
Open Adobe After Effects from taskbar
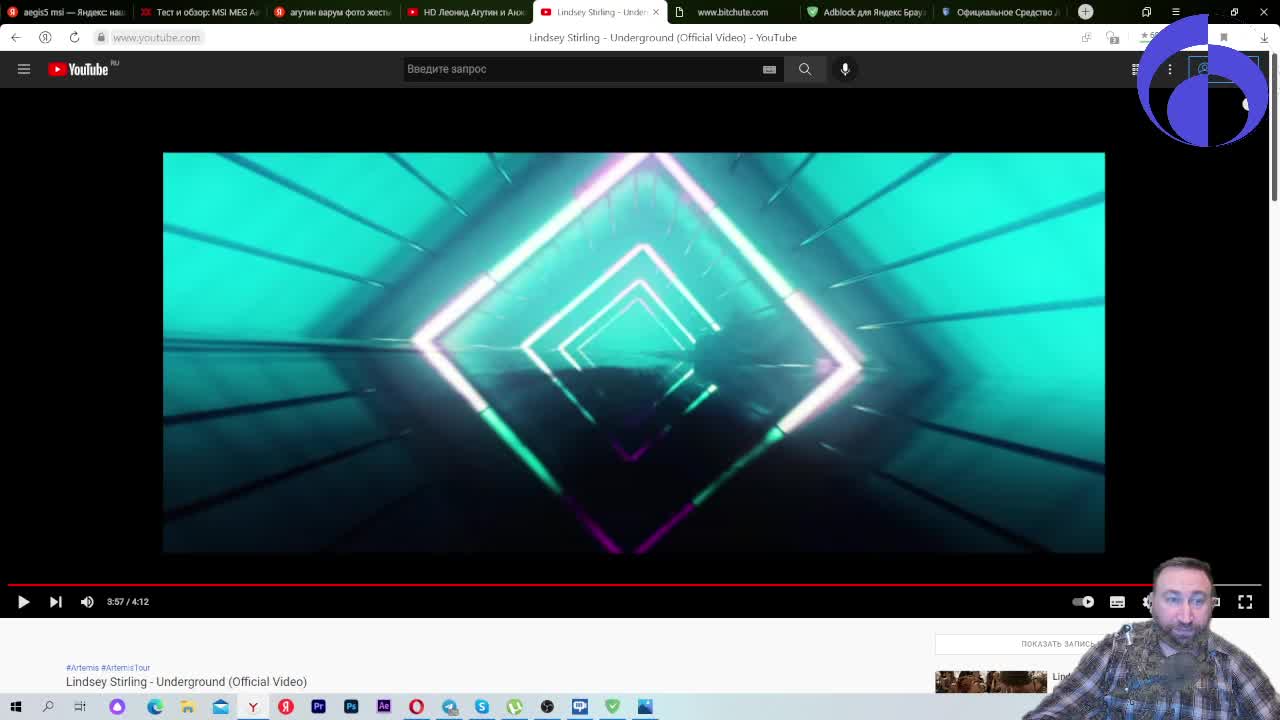[384, 707]
